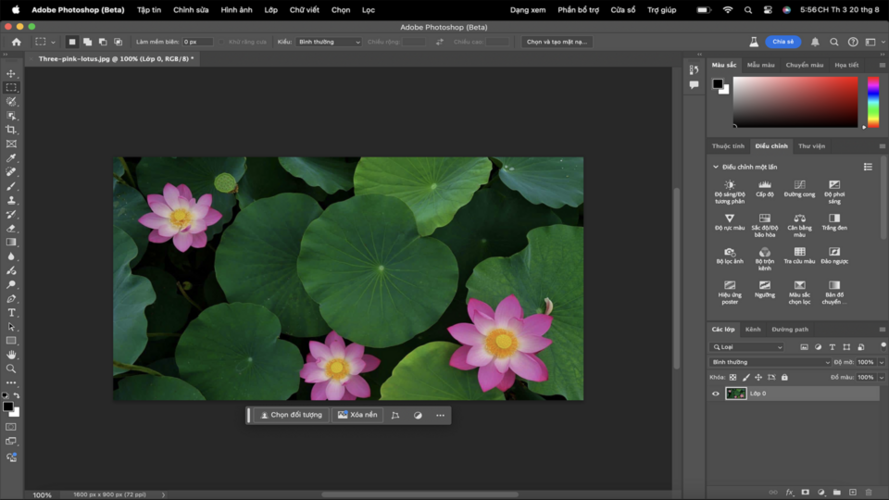Toggle the lock all padlock for the layer
The image size is (889, 500).
pyautogui.click(x=784, y=377)
